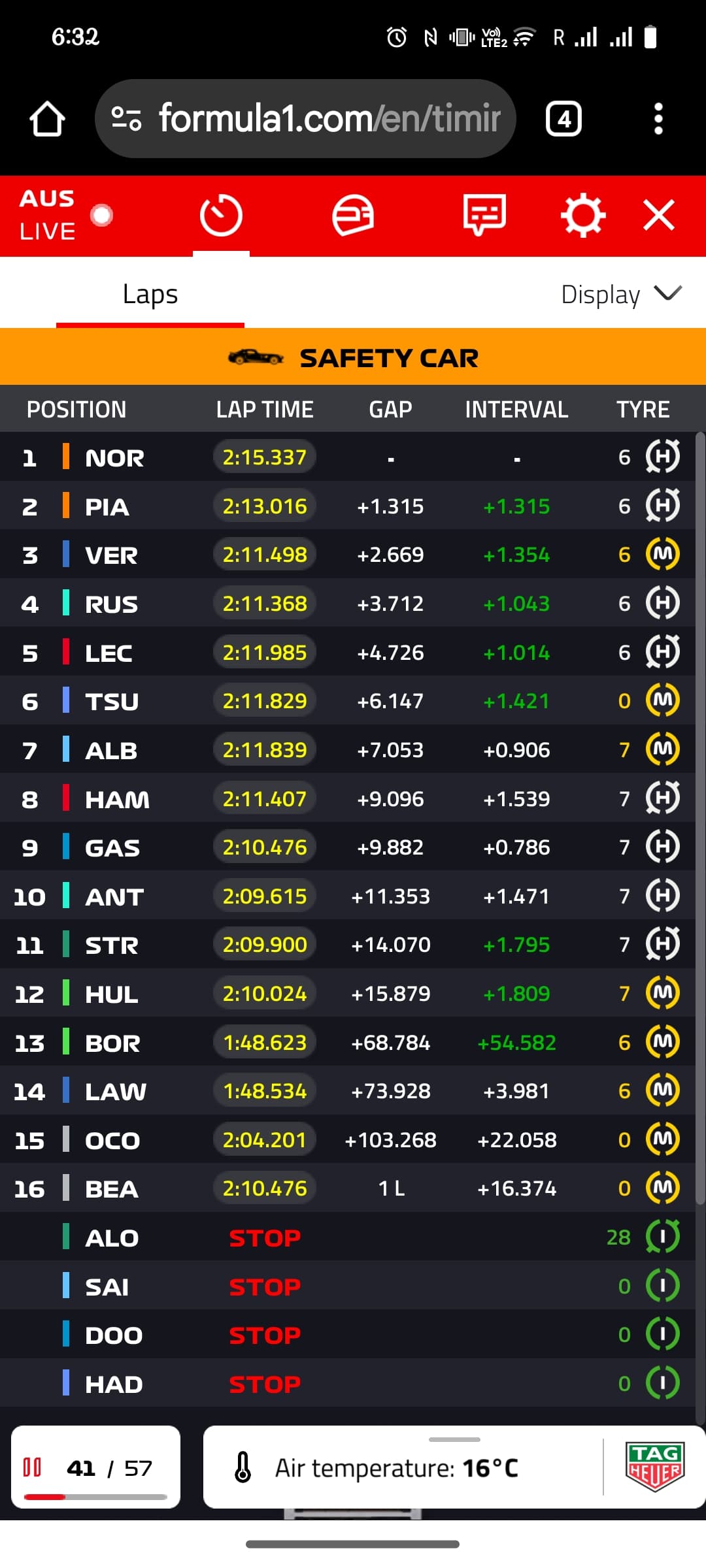Tap the formula1.com address bar

click(x=305, y=119)
